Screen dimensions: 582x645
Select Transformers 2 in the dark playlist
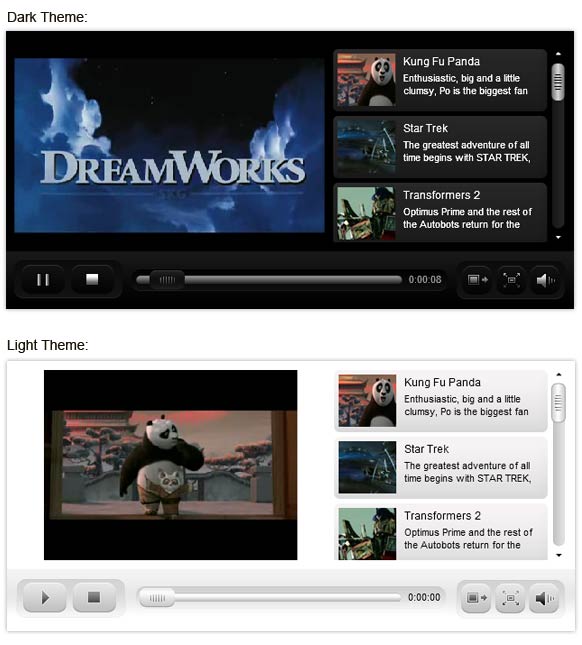pos(440,213)
